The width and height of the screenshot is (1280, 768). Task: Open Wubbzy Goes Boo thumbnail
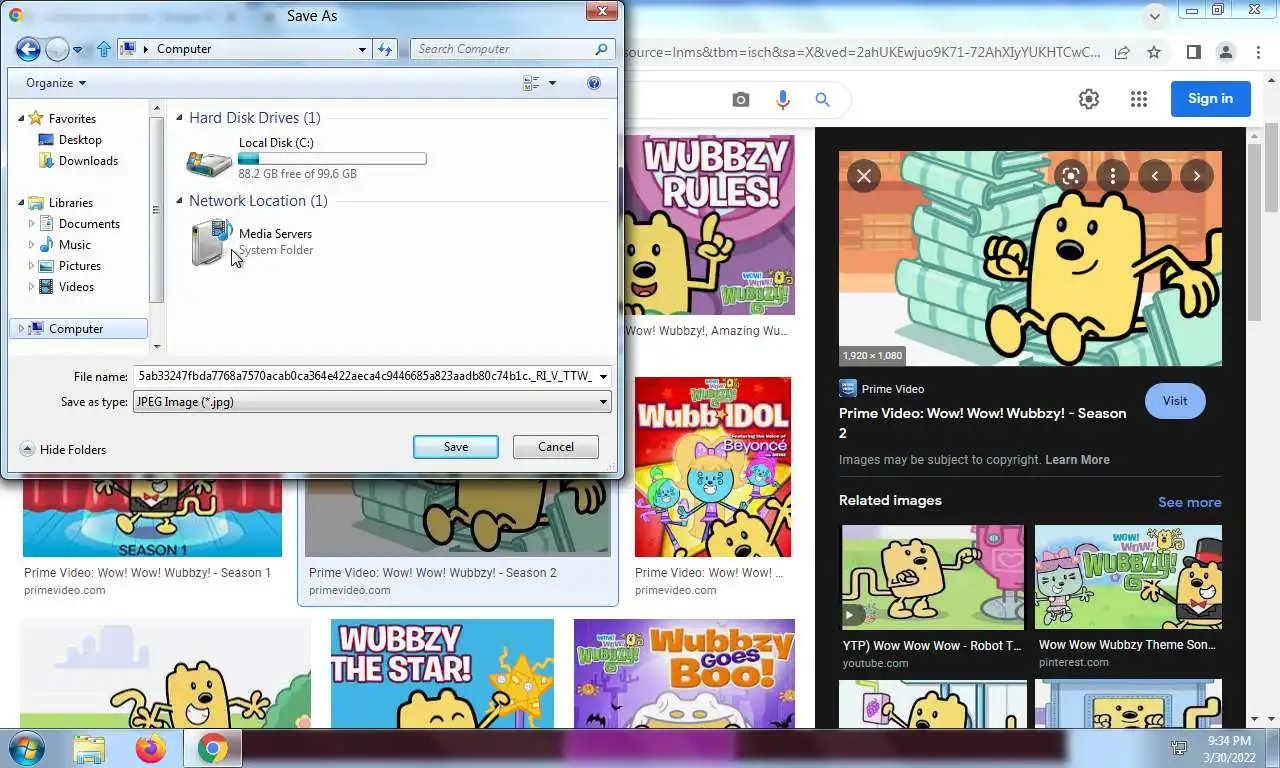click(684, 673)
